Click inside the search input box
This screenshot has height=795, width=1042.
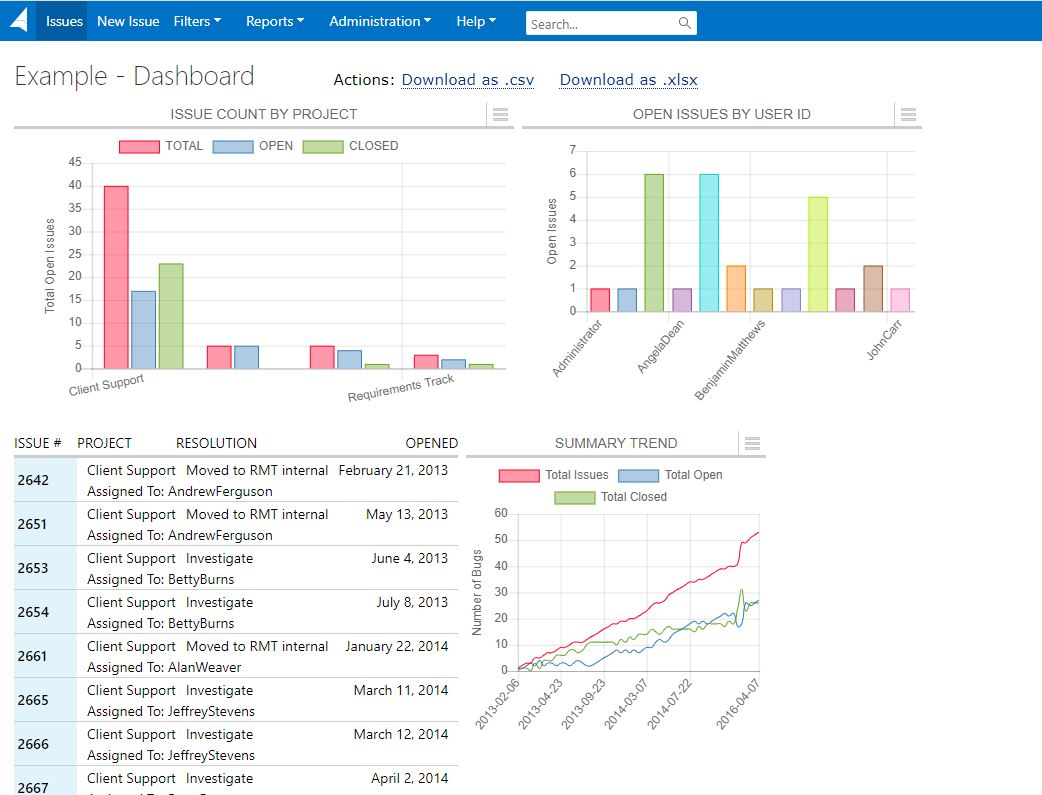click(x=600, y=22)
